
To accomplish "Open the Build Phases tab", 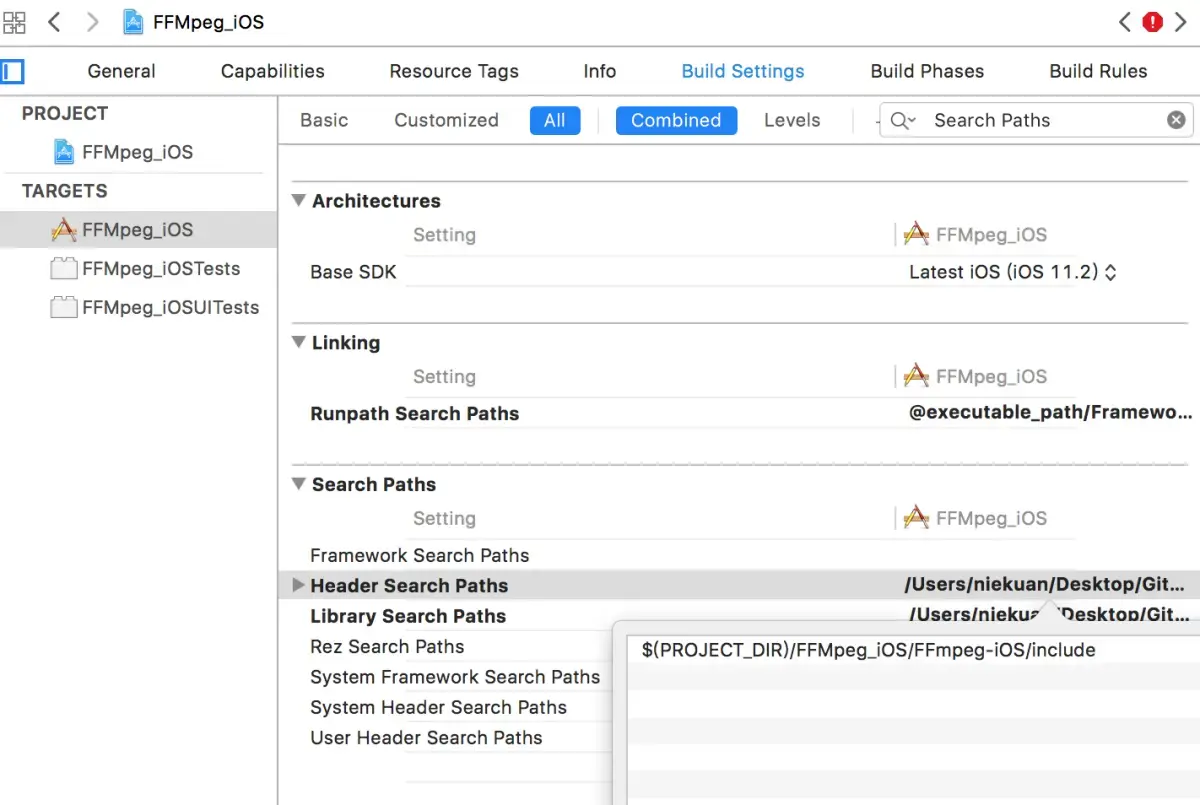I will pyautogui.click(x=927, y=71).
